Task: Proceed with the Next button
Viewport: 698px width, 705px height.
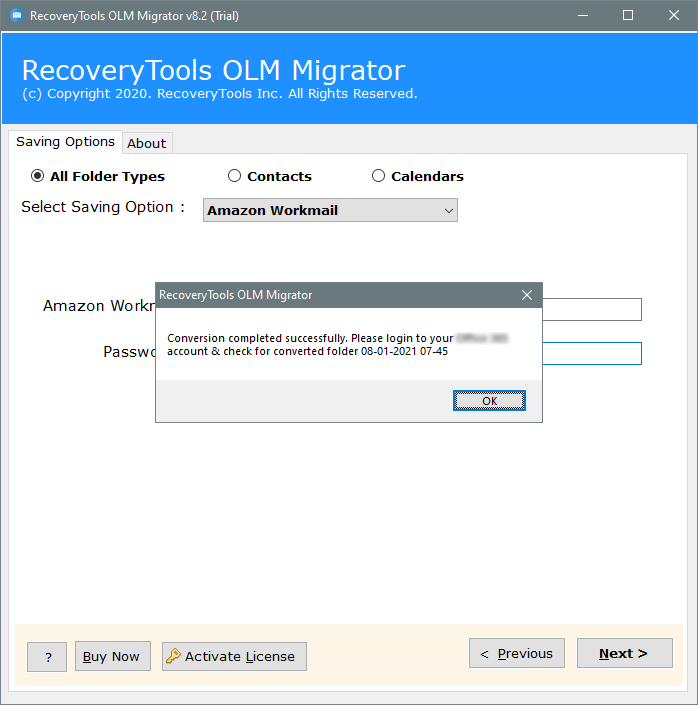Action: coord(625,653)
